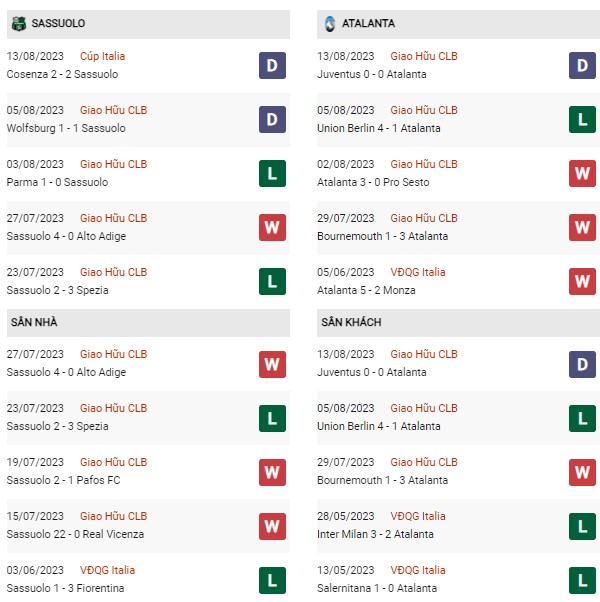Click the L badge for Inter Milan 3-2 Atalanta

pyautogui.click(x=582, y=526)
